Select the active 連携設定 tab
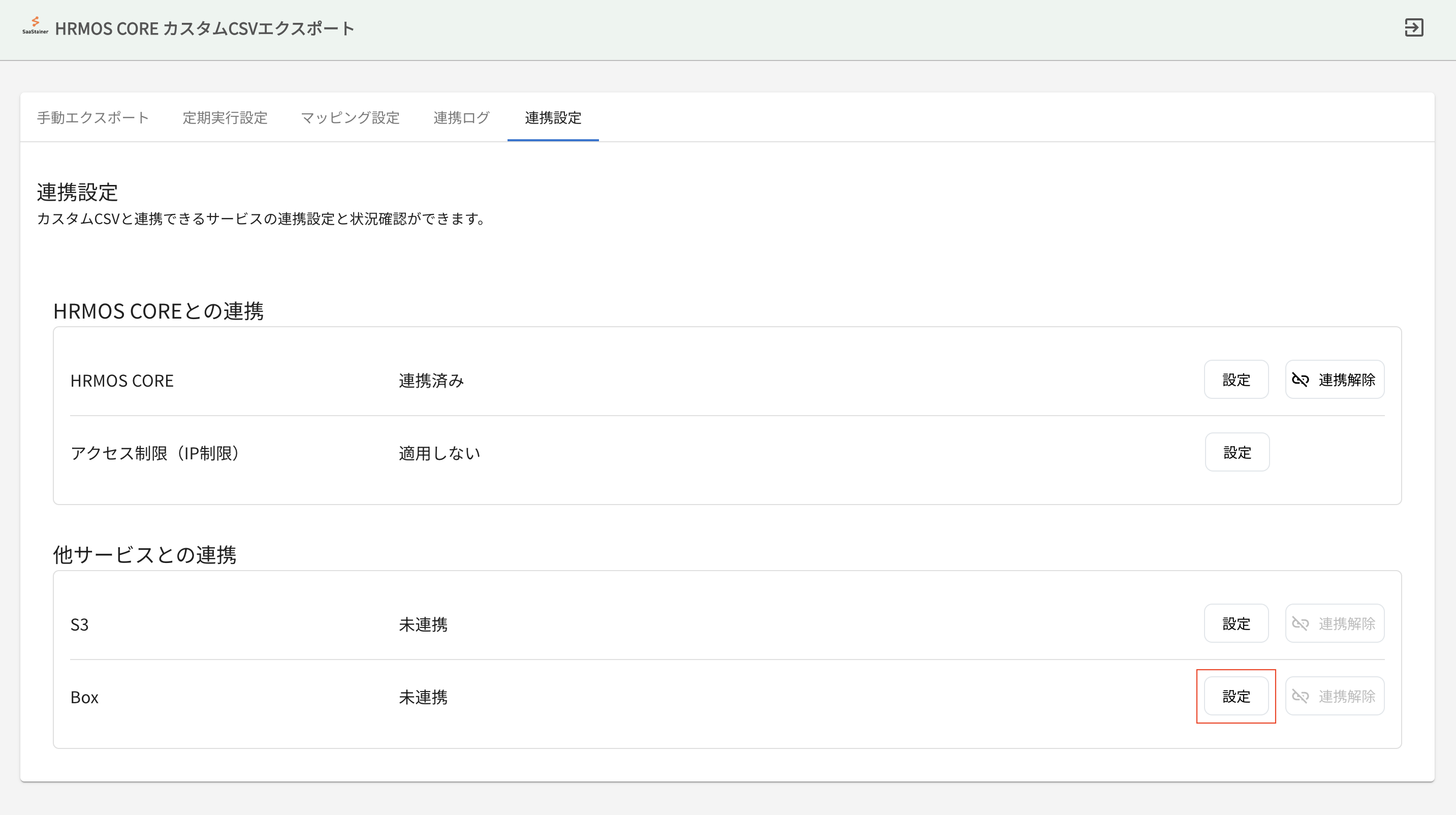The image size is (1456, 815). click(x=553, y=117)
